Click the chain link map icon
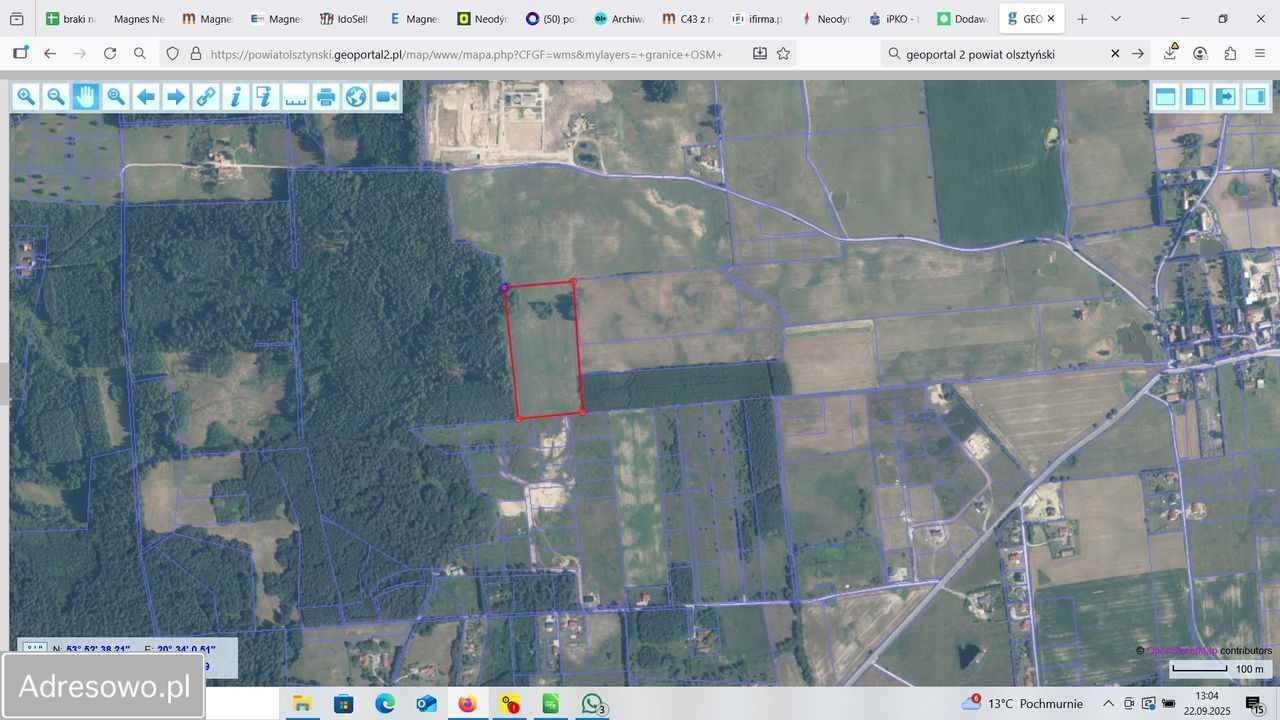The width and height of the screenshot is (1280, 720). click(206, 97)
